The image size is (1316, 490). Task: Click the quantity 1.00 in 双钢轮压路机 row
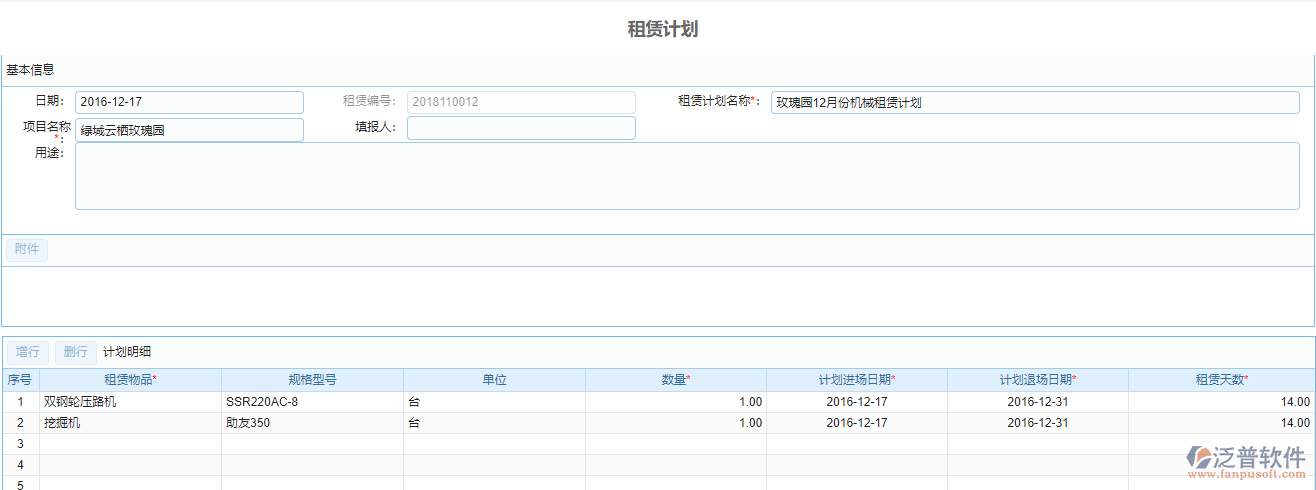coord(676,402)
